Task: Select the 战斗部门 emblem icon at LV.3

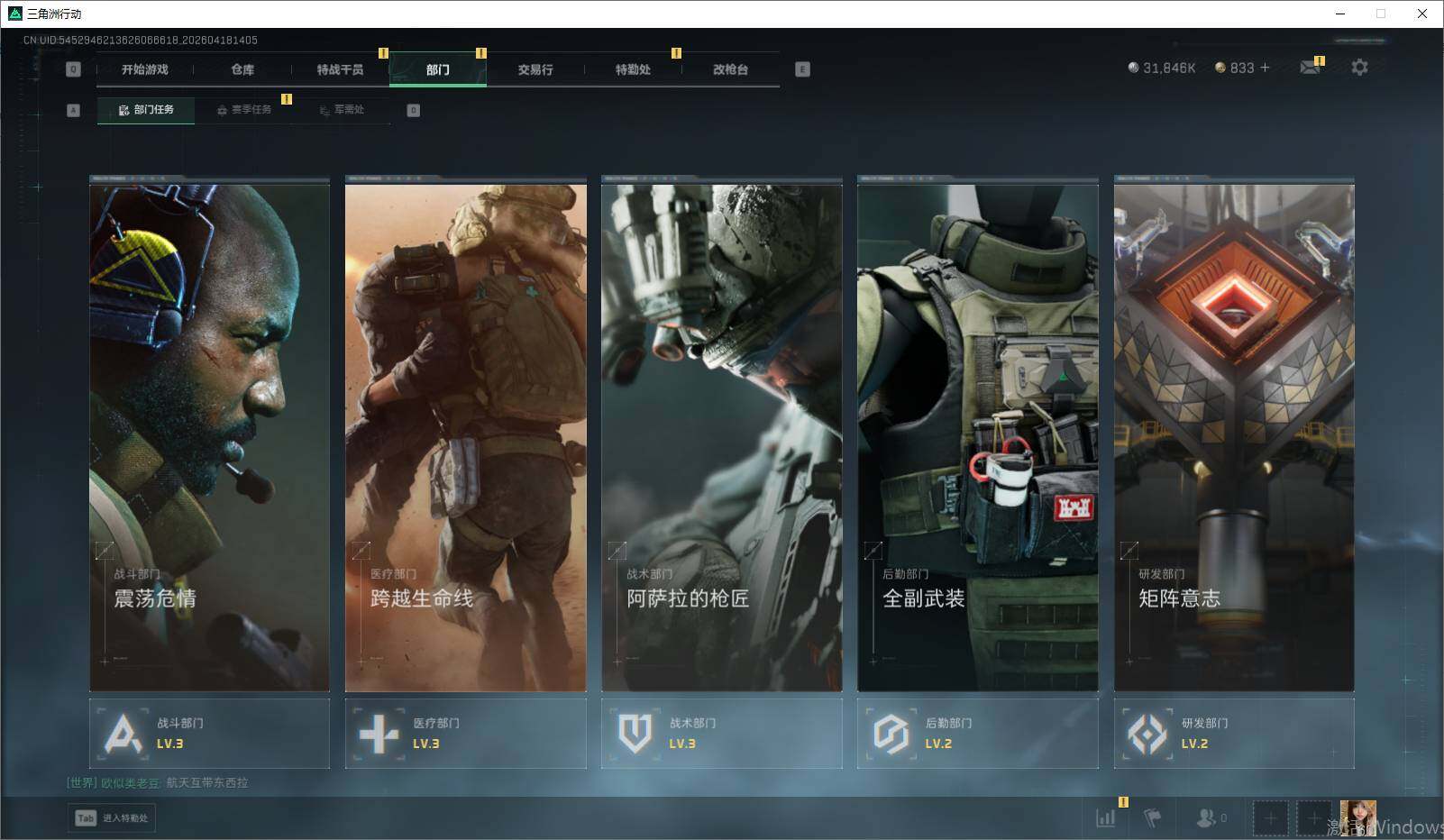Action: (123, 734)
